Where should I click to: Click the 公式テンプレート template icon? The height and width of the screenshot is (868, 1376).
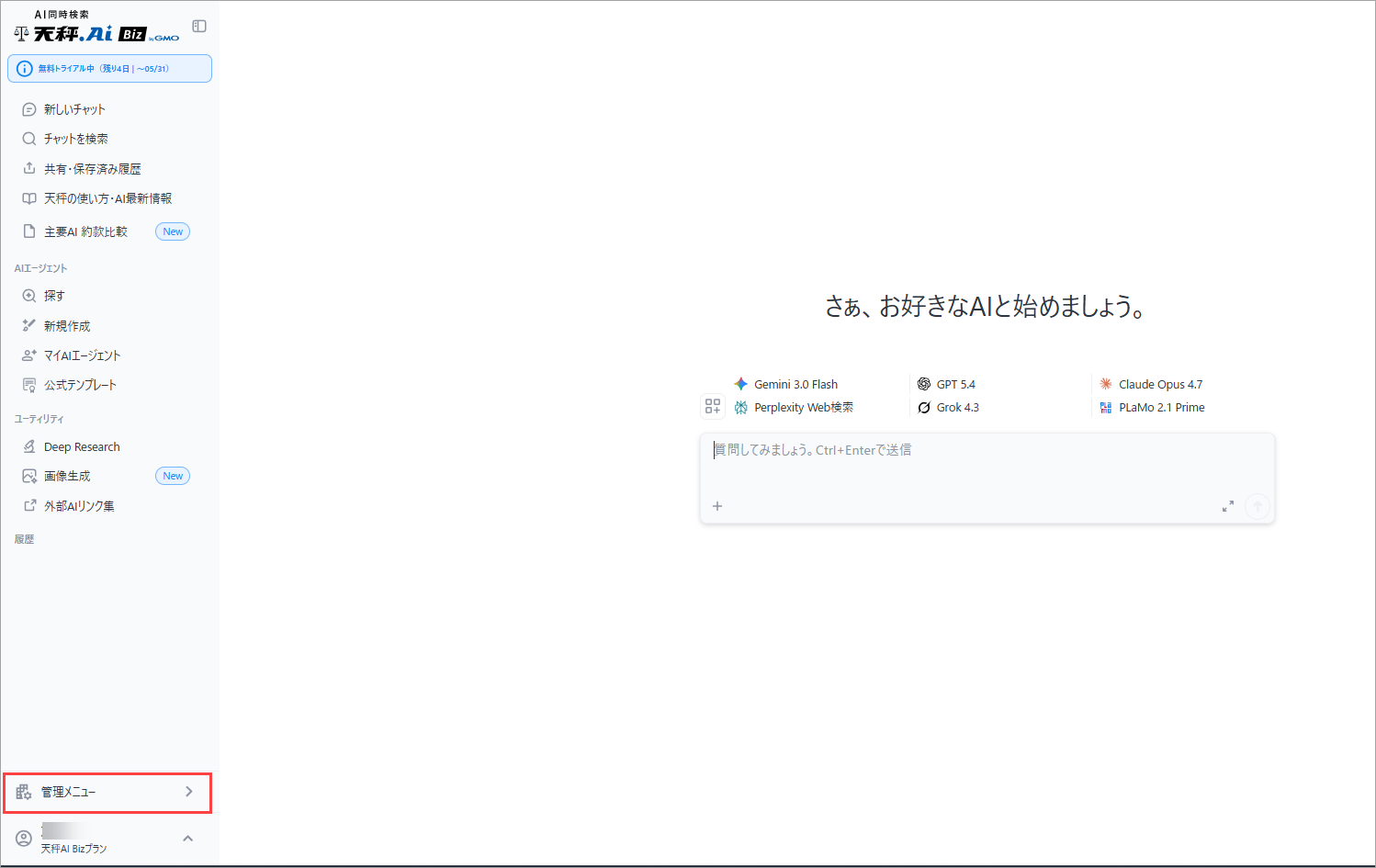(x=29, y=385)
